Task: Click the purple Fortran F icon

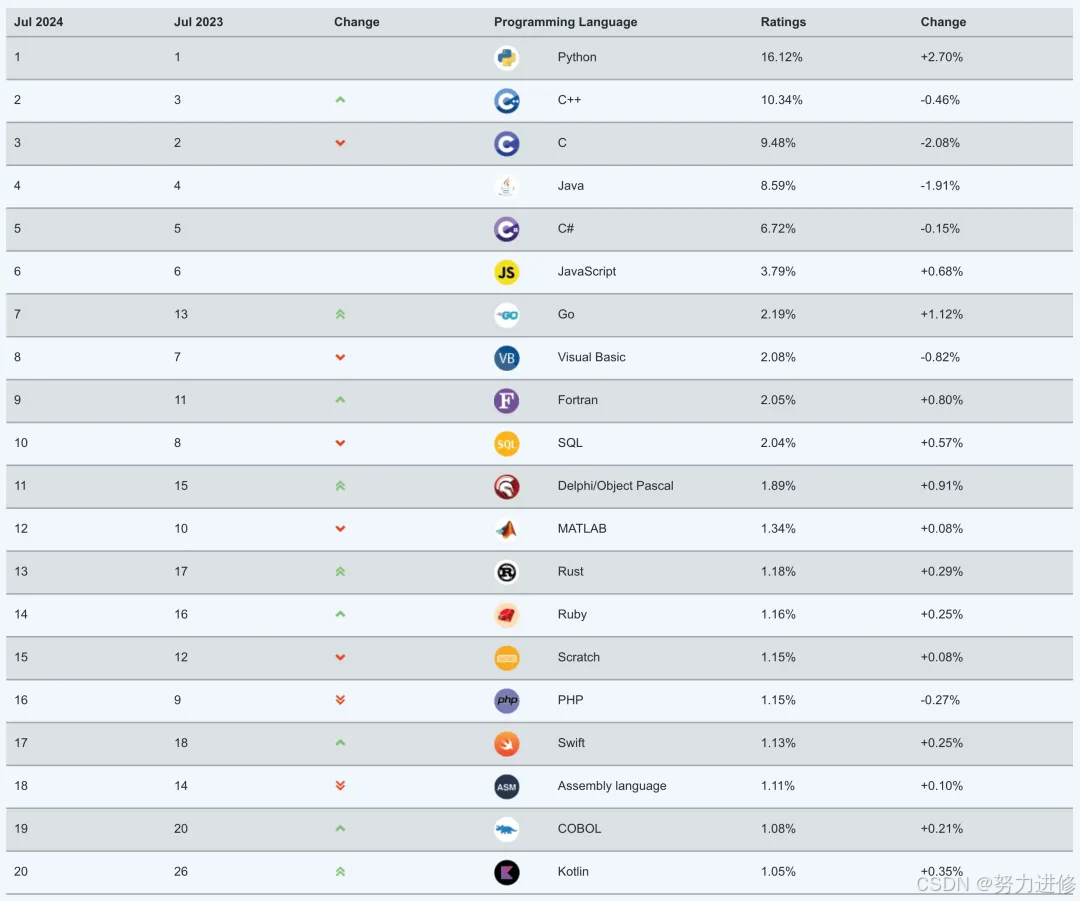Action: coord(506,401)
